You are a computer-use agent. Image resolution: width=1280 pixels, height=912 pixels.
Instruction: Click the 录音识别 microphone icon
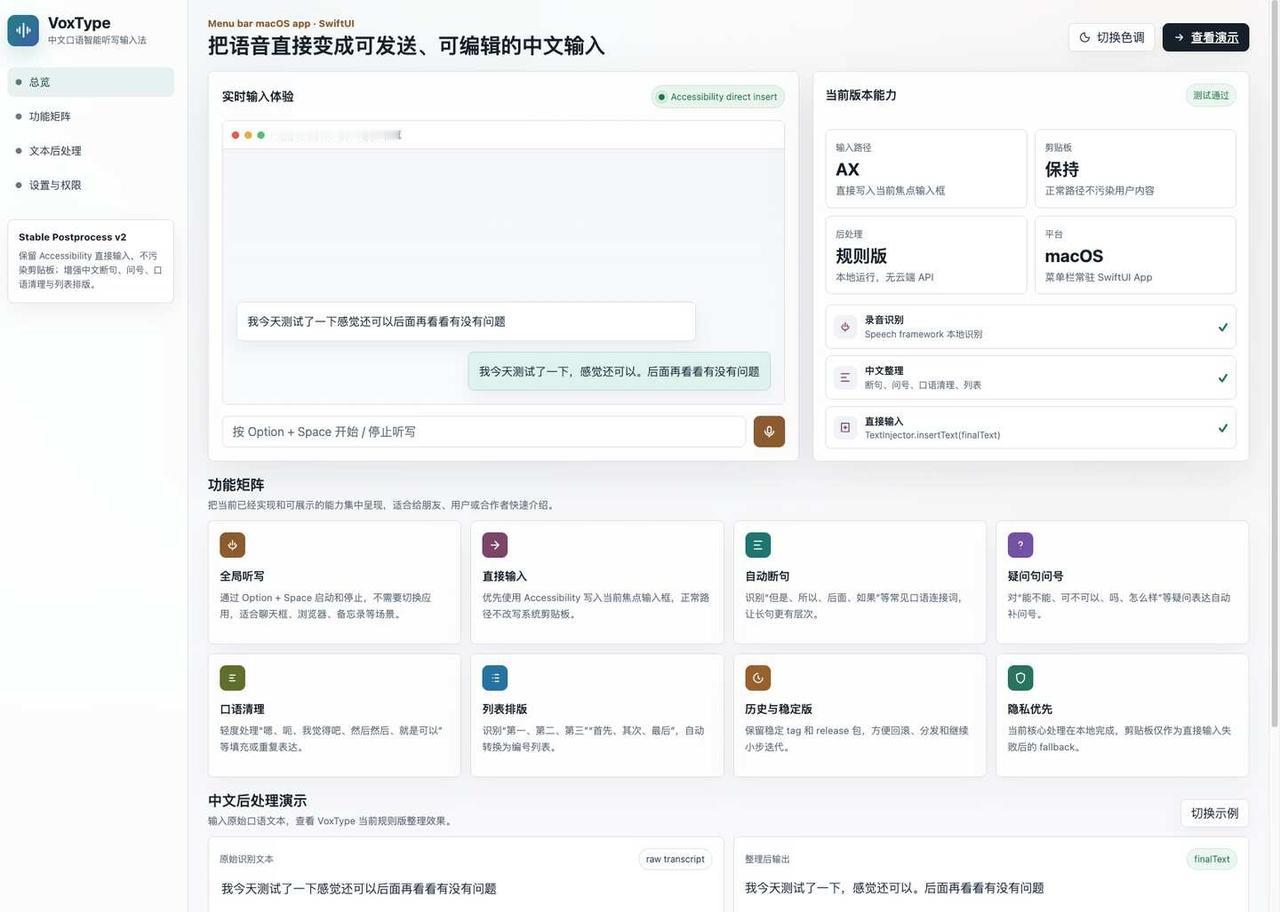pos(845,327)
